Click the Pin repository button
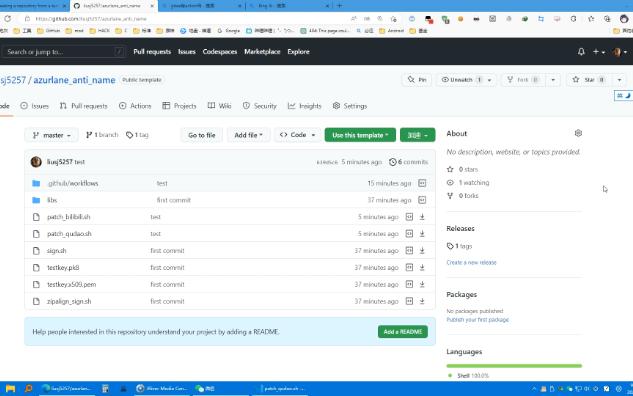This screenshot has width=633, height=396. point(417,80)
